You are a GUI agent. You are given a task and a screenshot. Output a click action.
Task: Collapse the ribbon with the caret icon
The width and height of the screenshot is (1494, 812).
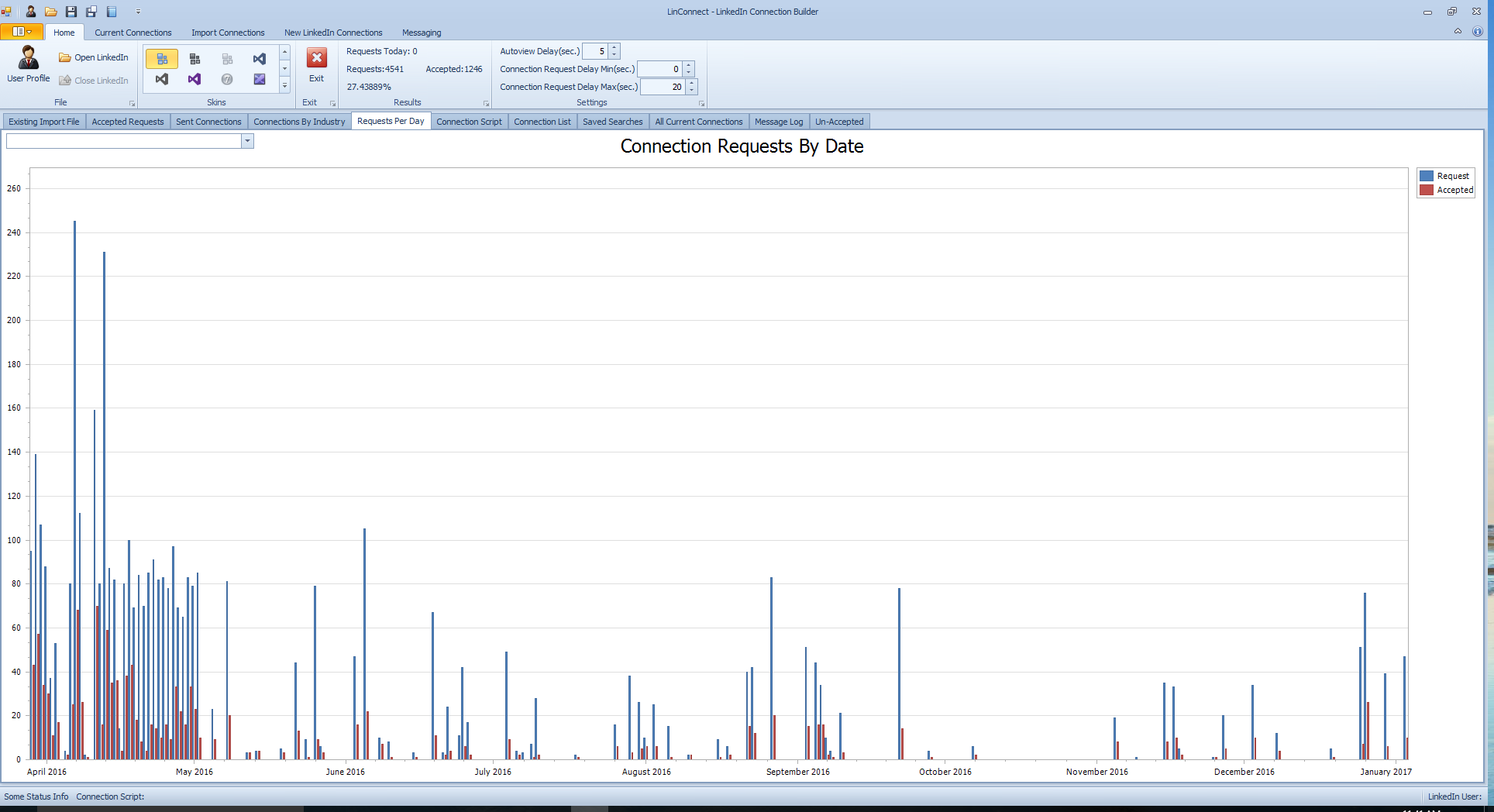point(1458,32)
